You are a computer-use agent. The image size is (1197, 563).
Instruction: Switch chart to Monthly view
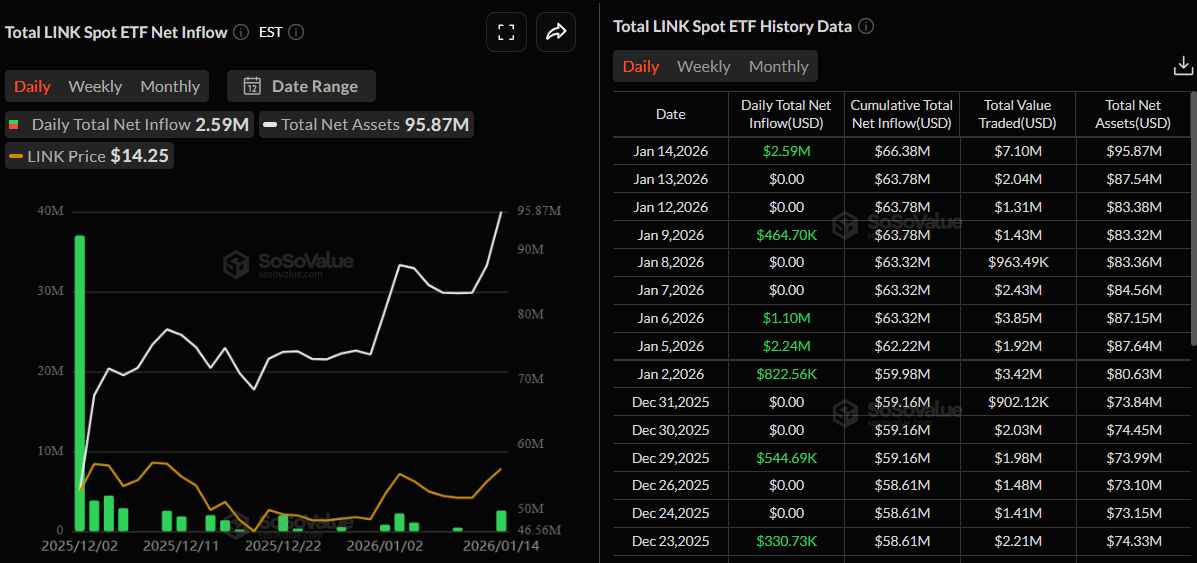point(170,86)
